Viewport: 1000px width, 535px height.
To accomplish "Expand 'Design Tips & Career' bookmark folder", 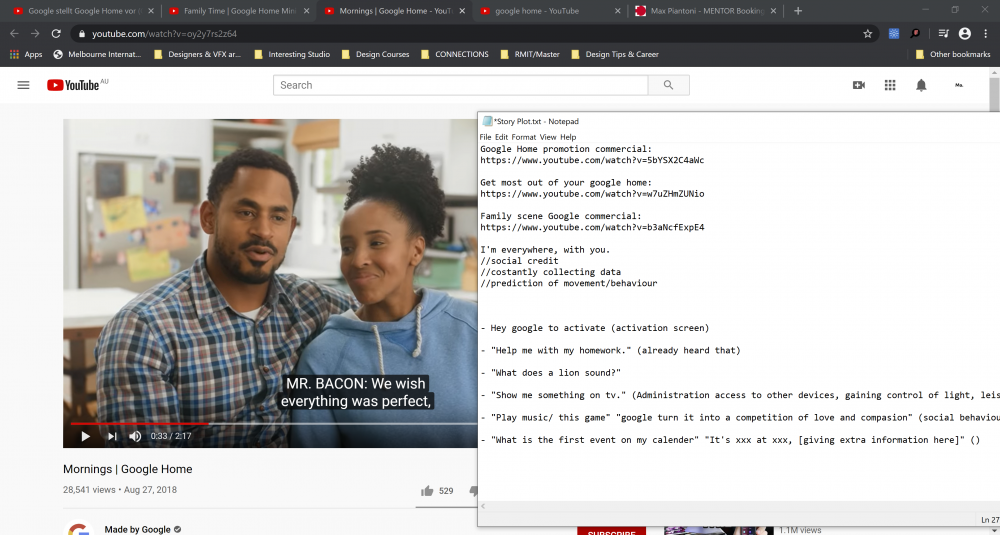I will 615,54.
